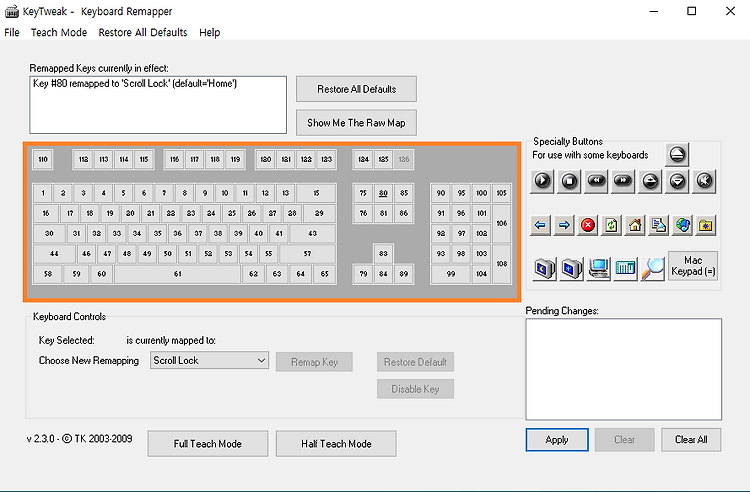Select keyboard key 44
The image size is (750, 492).
pyautogui.click(x=54, y=253)
